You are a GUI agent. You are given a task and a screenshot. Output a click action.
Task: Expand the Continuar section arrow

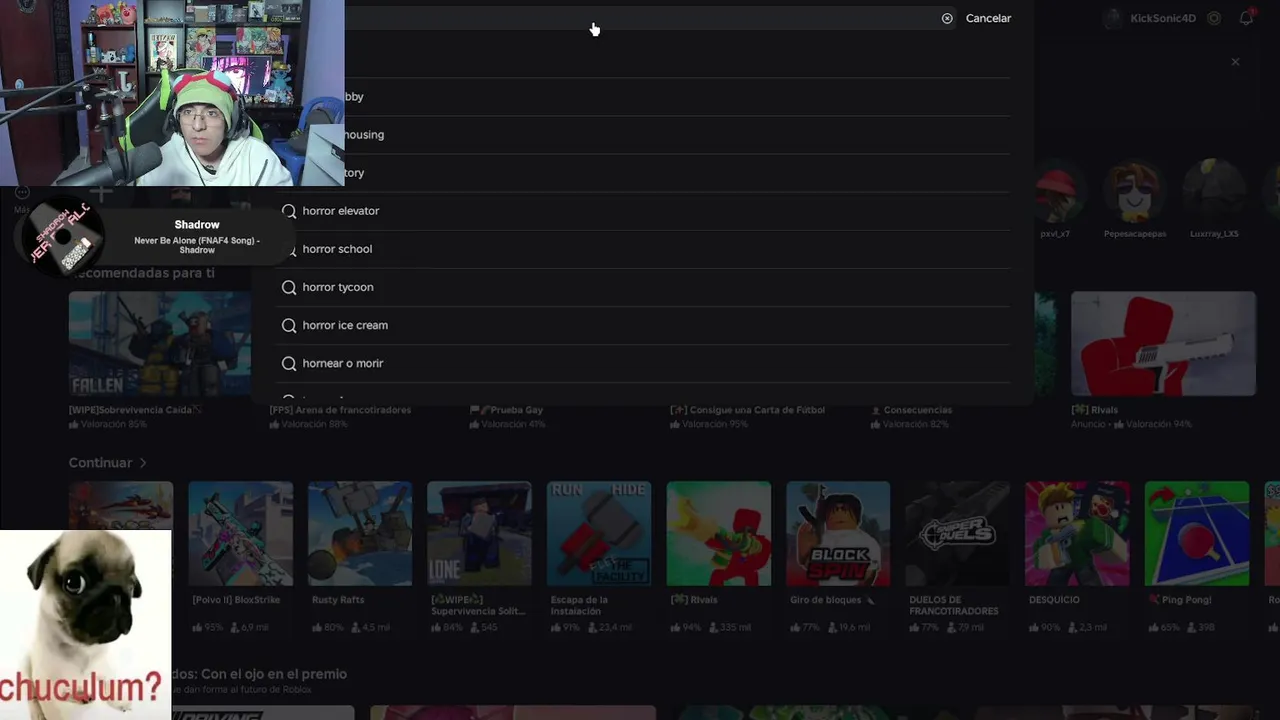pyautogui.click(x=143, y=463)
